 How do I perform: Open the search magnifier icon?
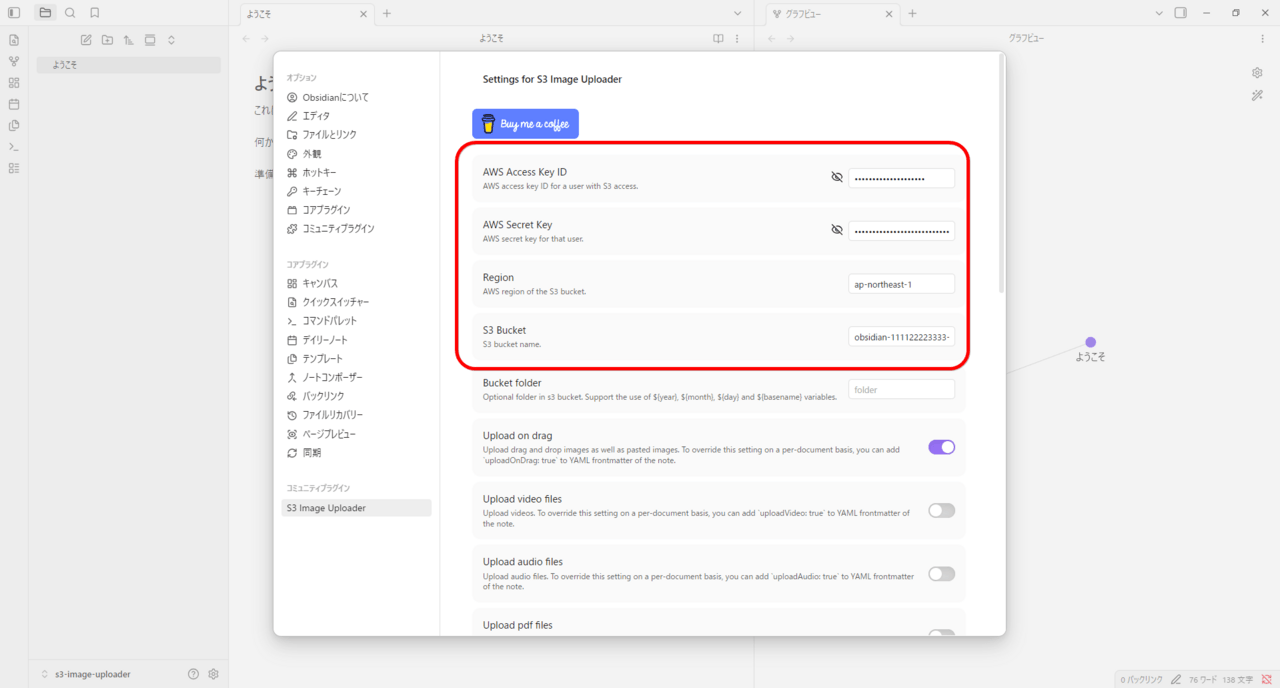70,13
